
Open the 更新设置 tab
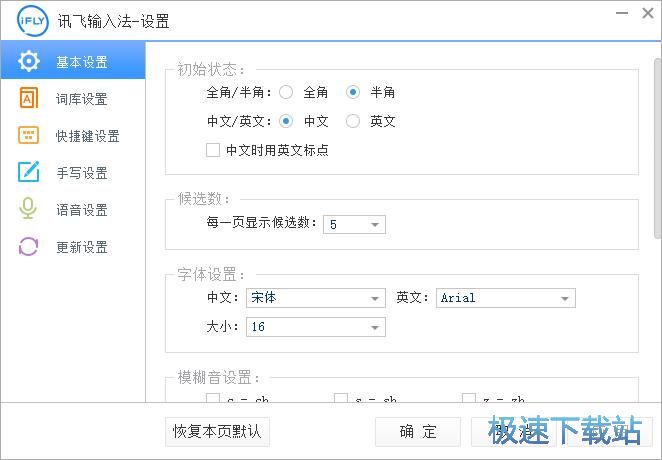tap(73, 246)
